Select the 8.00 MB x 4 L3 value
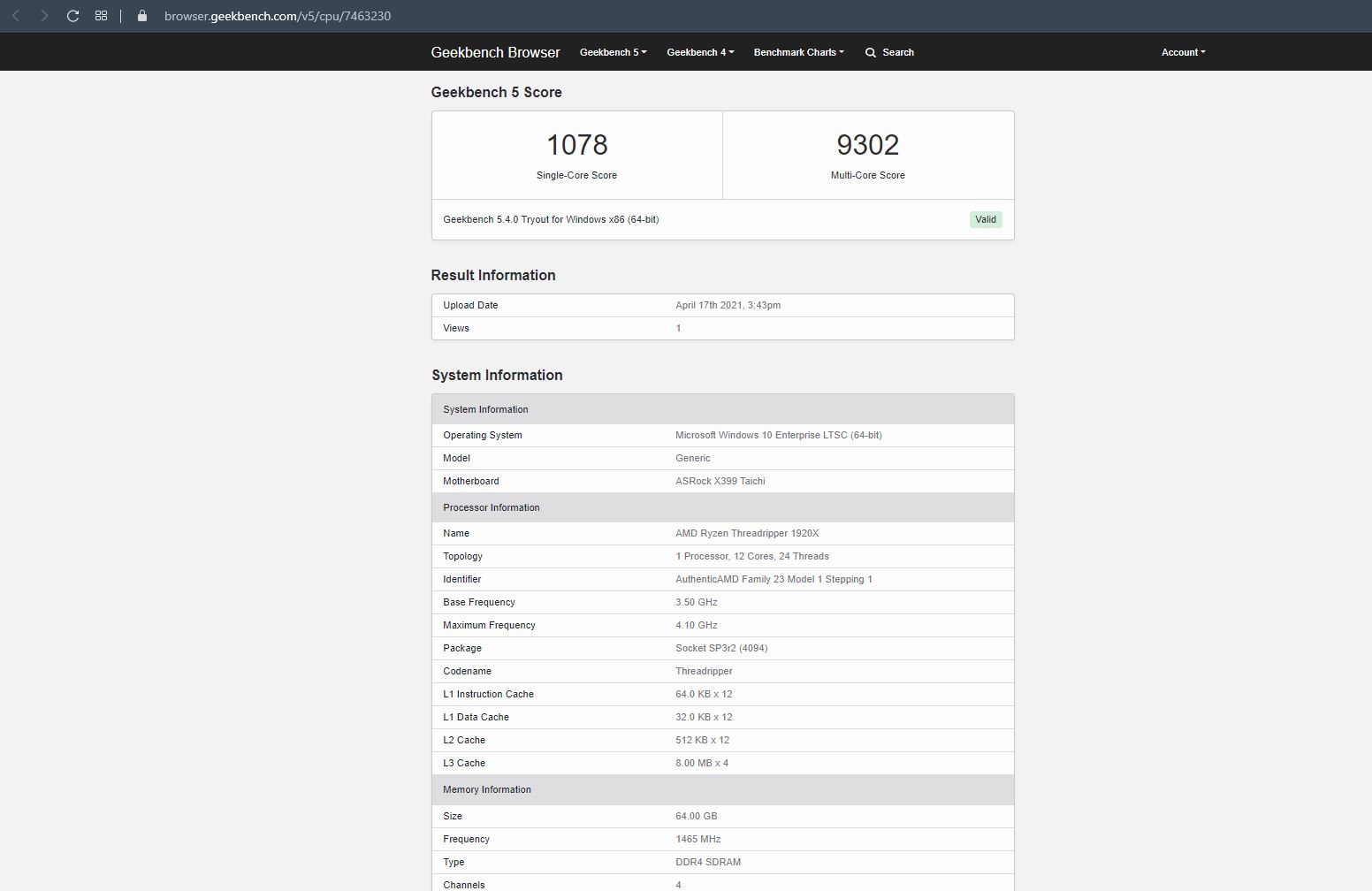The image size is (1372, 891). [702, 763]
